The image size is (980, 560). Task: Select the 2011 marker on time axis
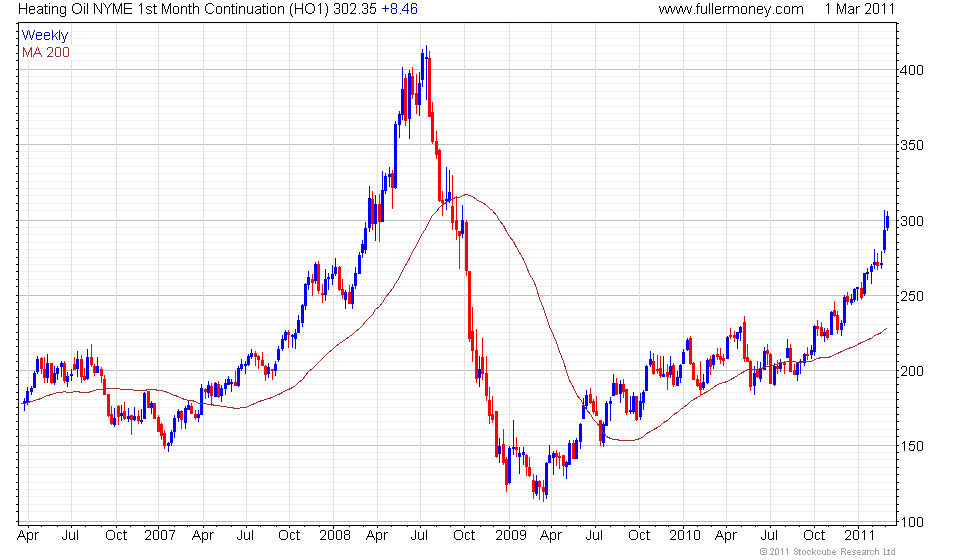[x=860, y=535]
